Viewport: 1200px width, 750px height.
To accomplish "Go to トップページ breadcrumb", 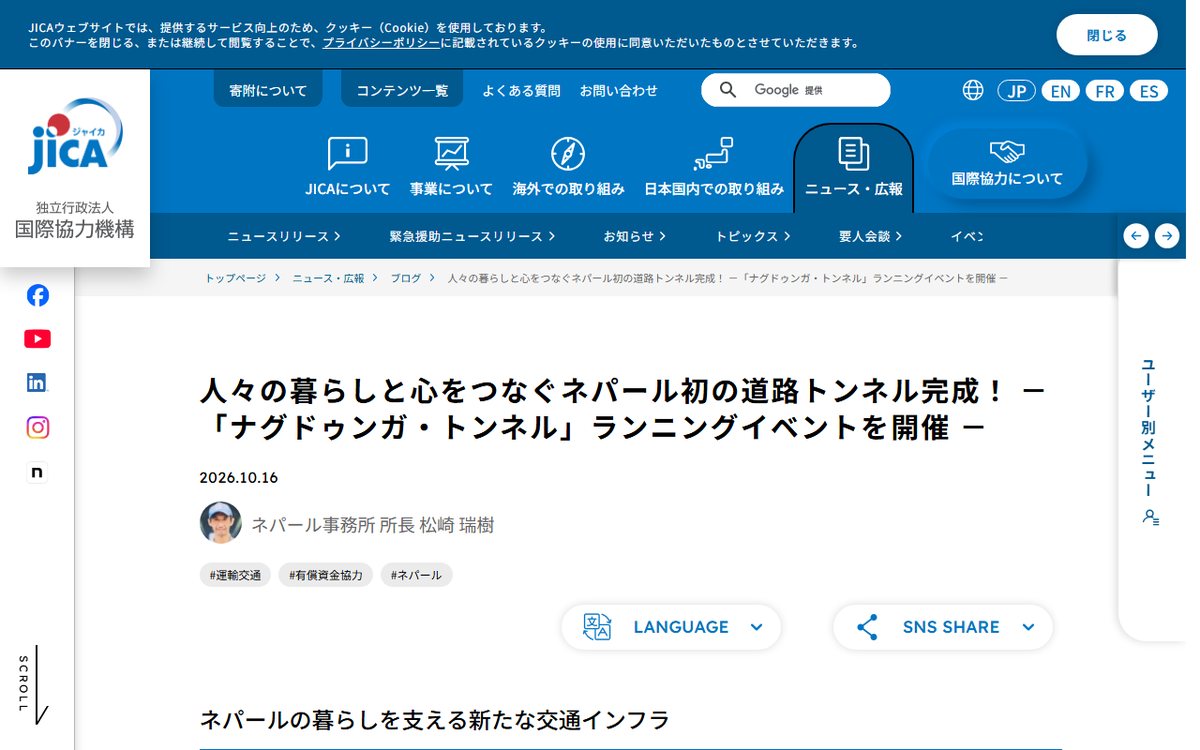I will click(x=236, y=278).
